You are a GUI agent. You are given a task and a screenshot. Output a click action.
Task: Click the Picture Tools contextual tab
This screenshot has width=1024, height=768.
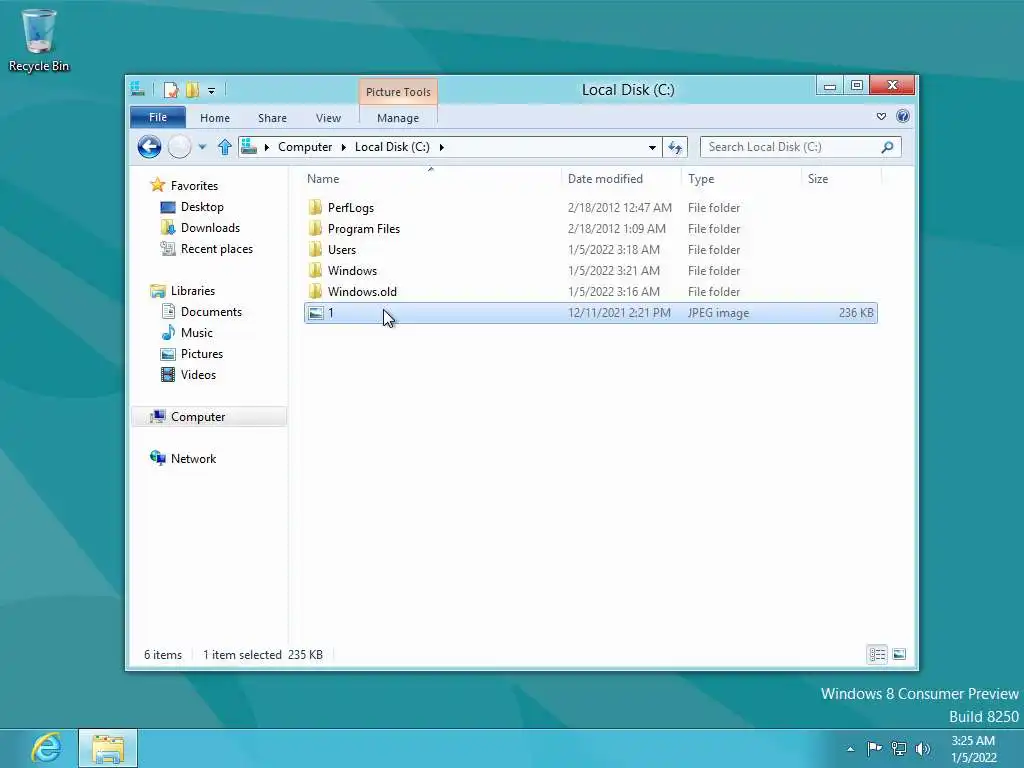pyautogui.click(x=398, y=92)
